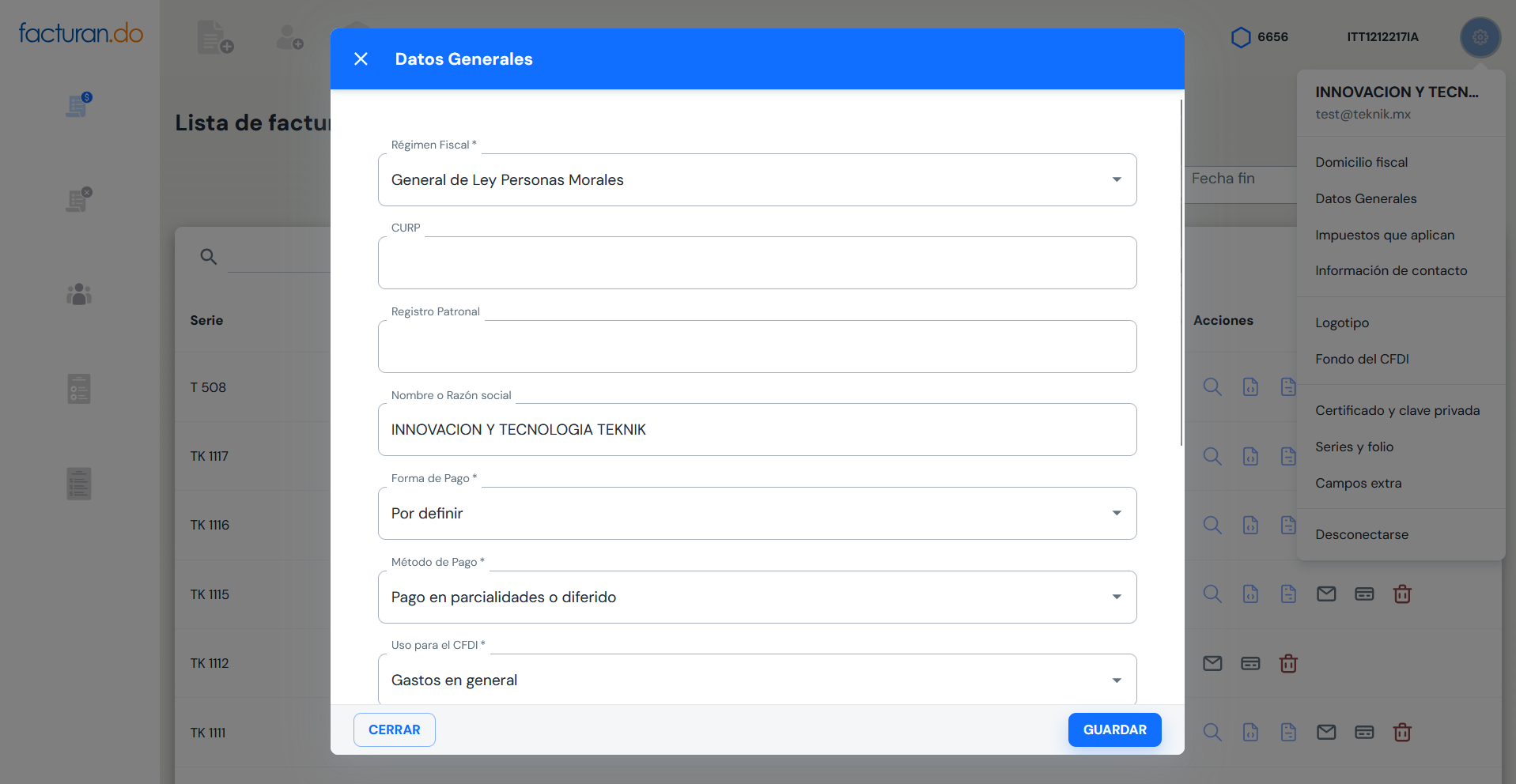Viewport: 1516px width, 784px height.
Task: Click the settings gear icon in header
Action: coord(1480,37)
